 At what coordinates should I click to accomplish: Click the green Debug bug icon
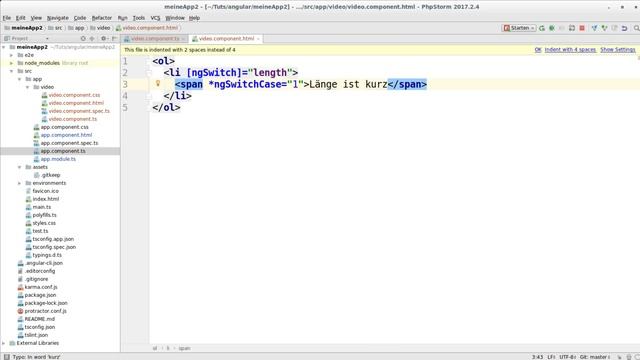click(x=552, y=28)
